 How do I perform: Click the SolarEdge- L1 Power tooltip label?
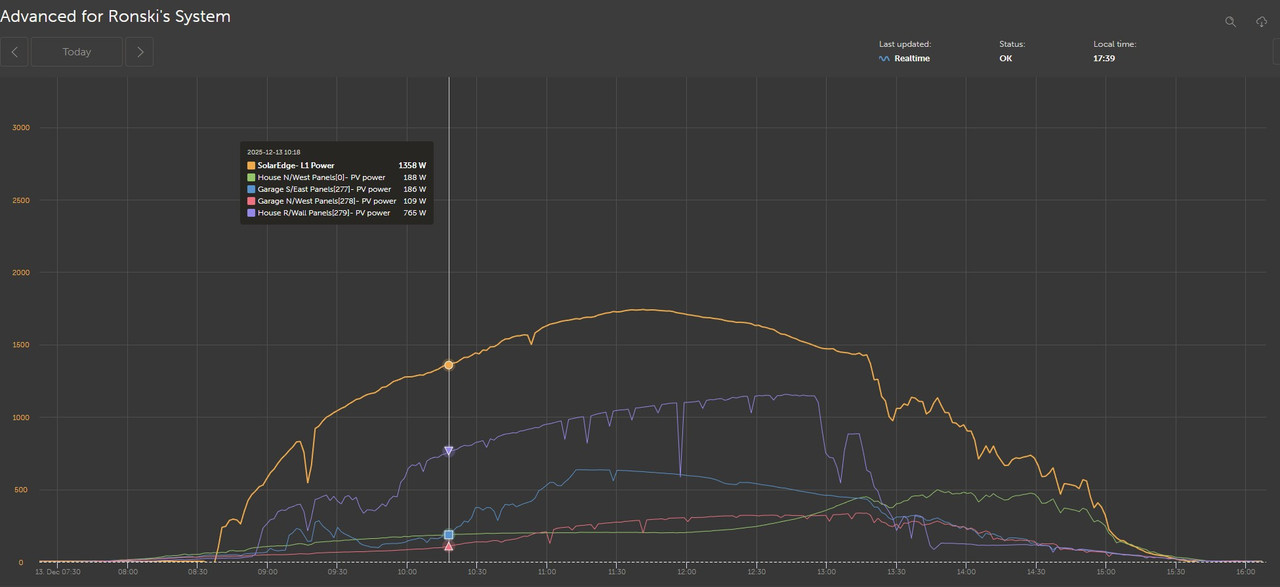(296, 165)
